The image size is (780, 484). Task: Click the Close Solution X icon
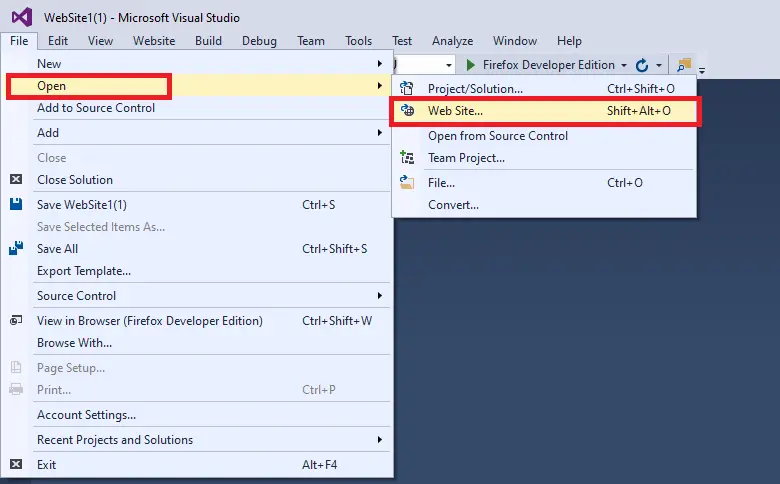[16, 179]
